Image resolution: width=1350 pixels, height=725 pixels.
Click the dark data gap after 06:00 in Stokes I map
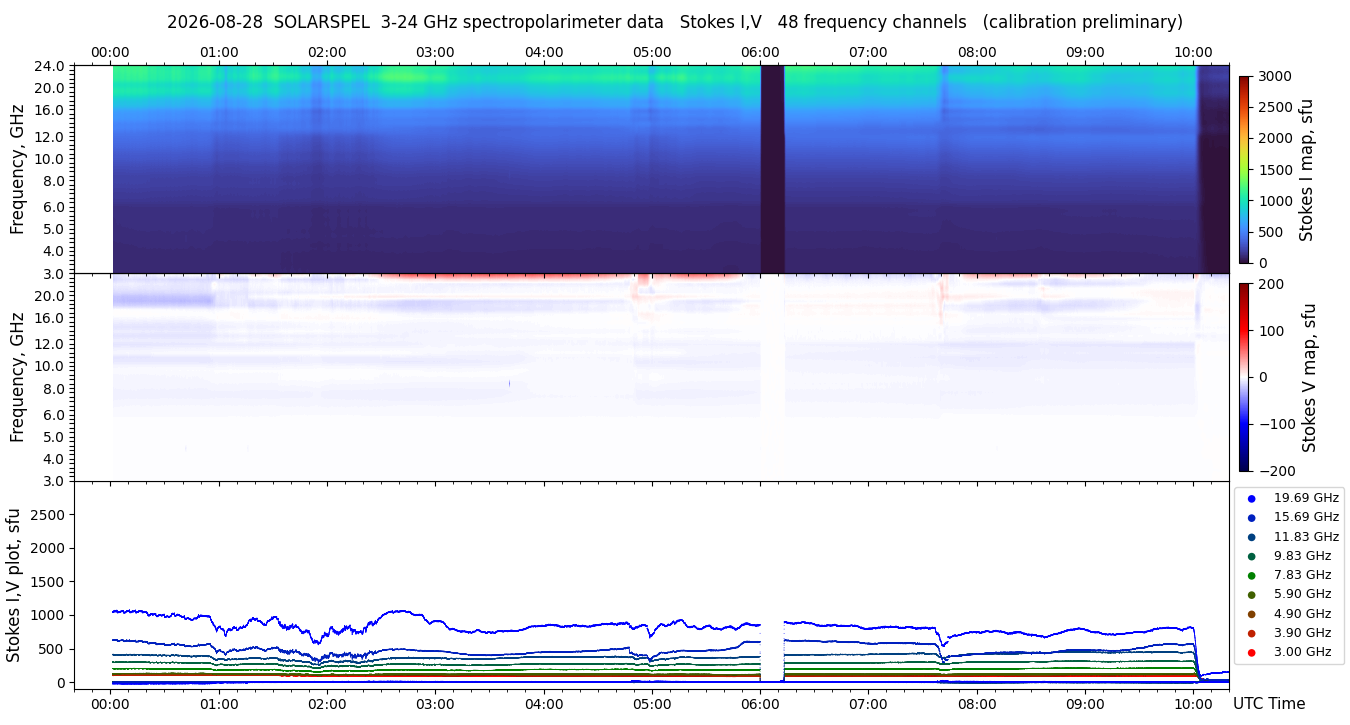click(772, 169)
